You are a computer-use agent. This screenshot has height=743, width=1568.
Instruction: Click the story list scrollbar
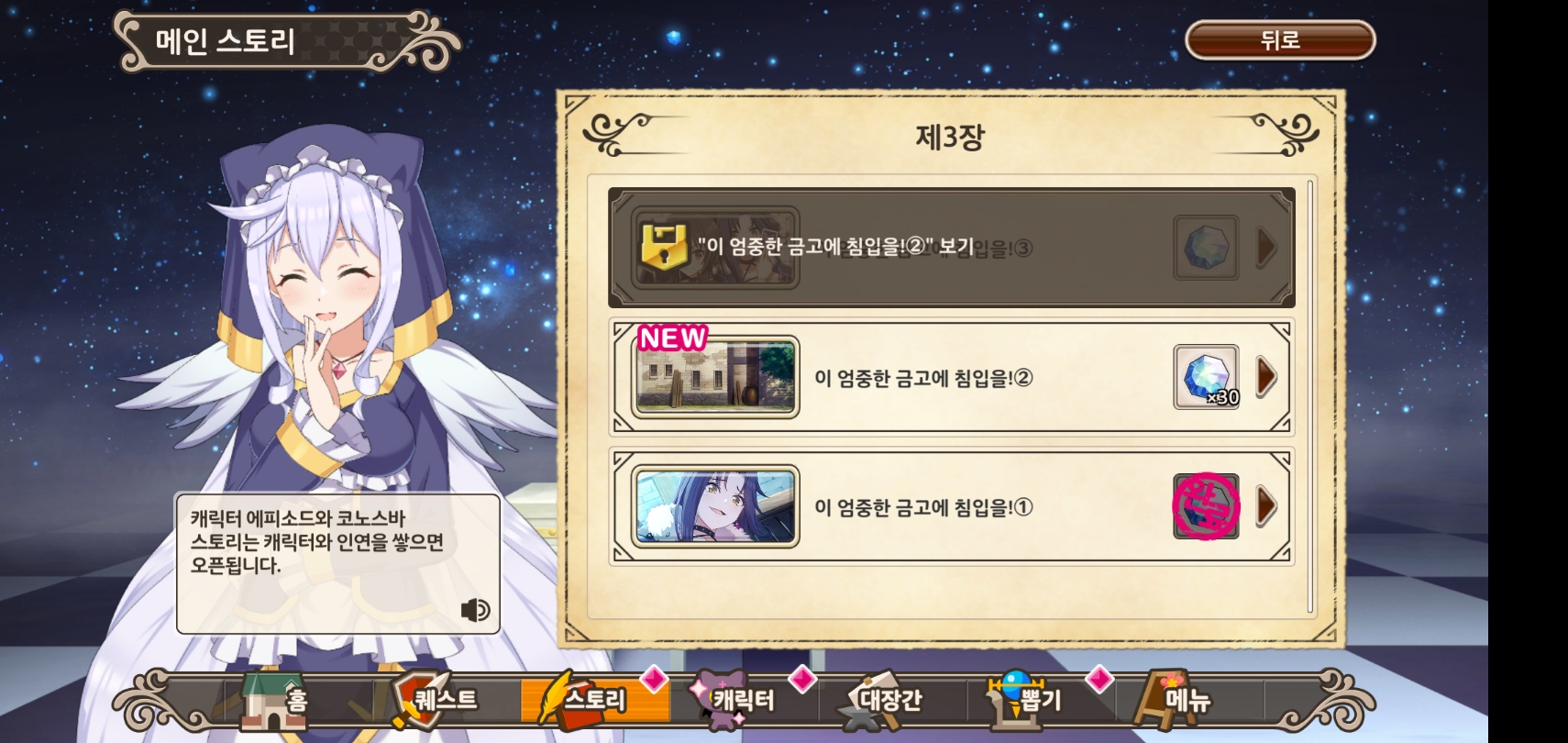point(1310,396)
